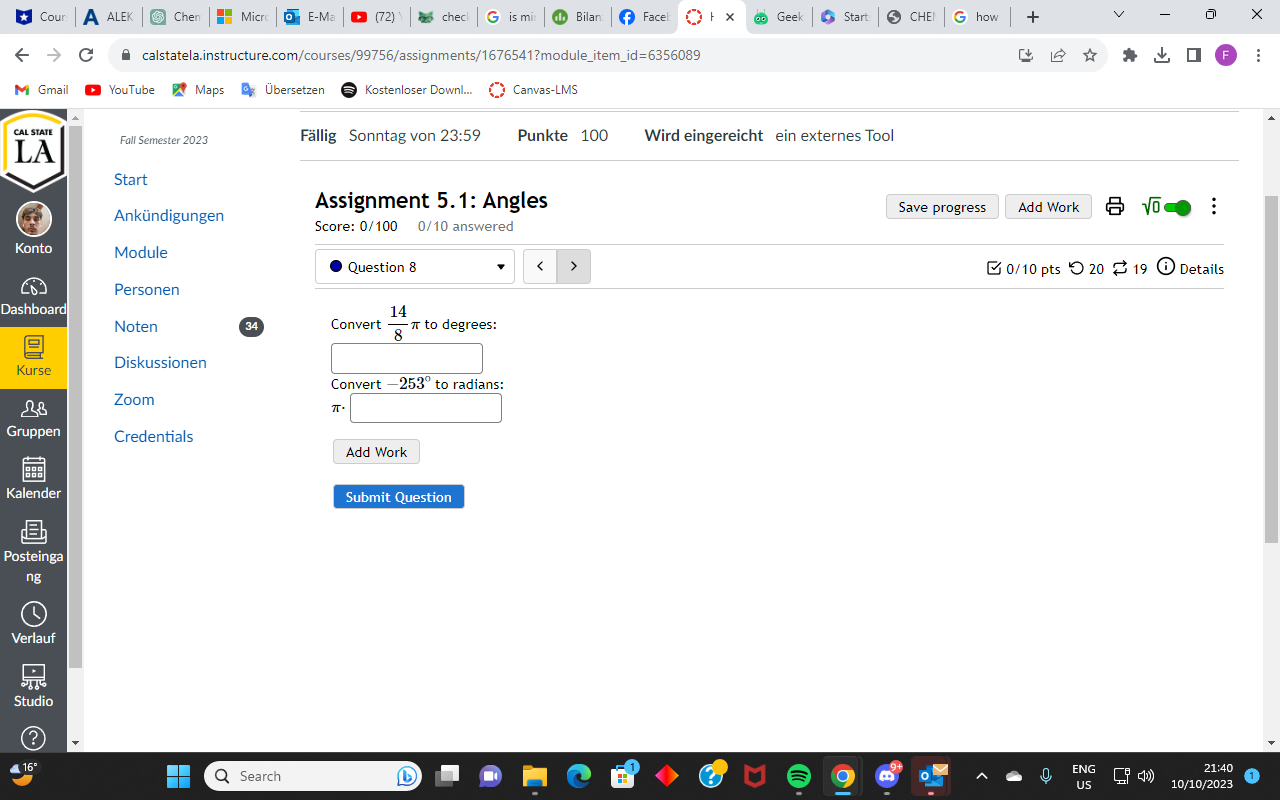Bookmark this page with the star icon
1280x800 pixels.
1090,55
